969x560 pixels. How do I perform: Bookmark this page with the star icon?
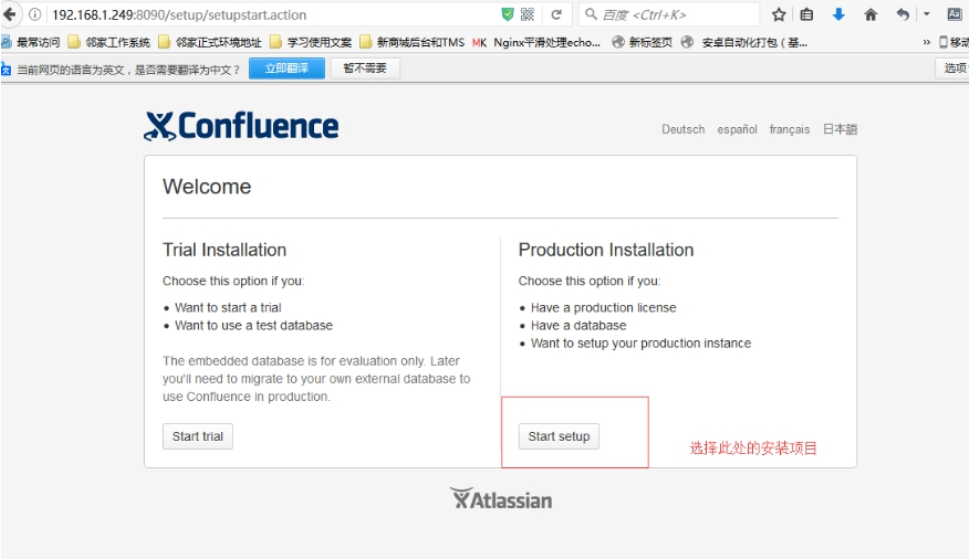779,14
